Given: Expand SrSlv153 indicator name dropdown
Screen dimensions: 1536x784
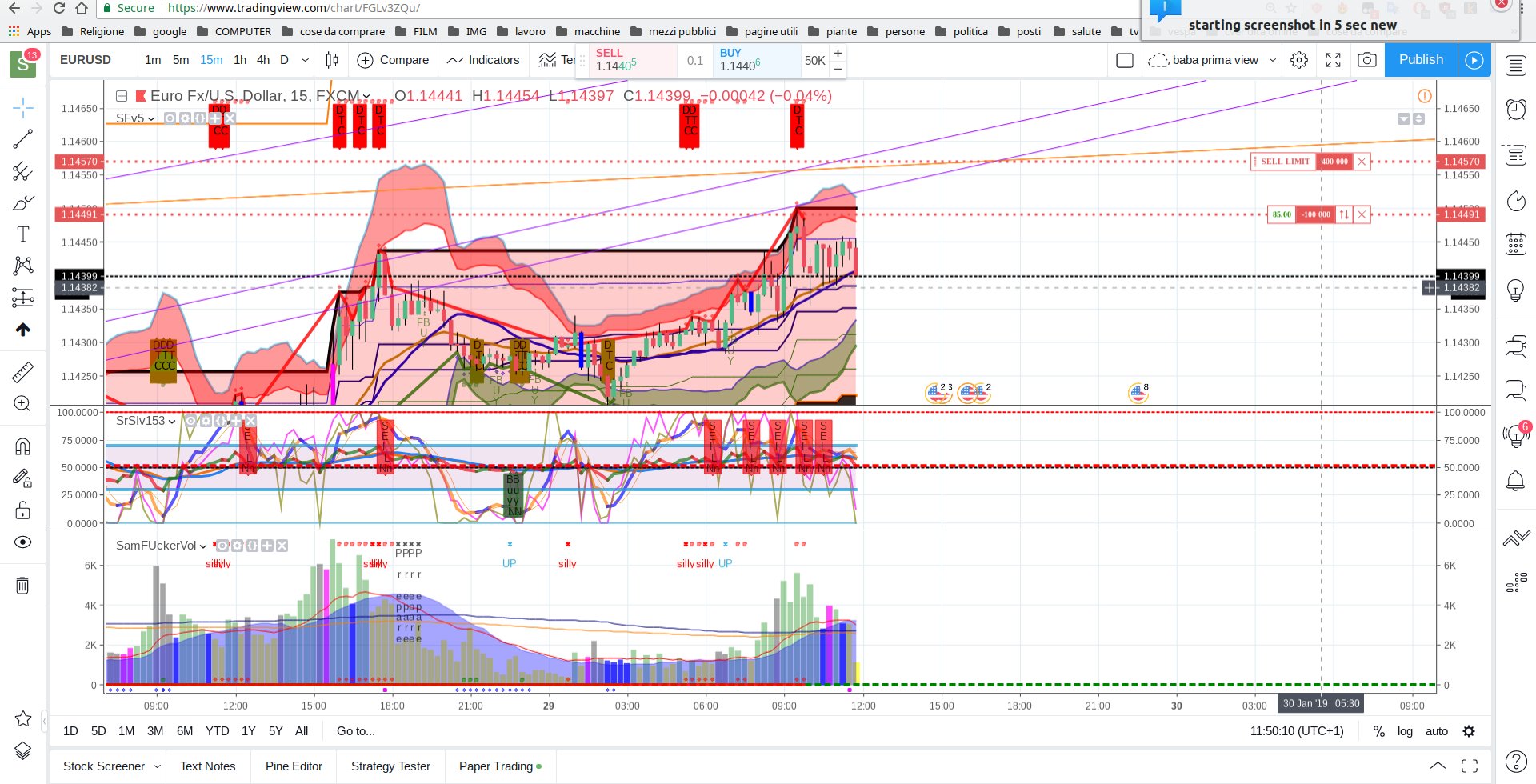Looking at the screenshot, I should tap(172, 422).
